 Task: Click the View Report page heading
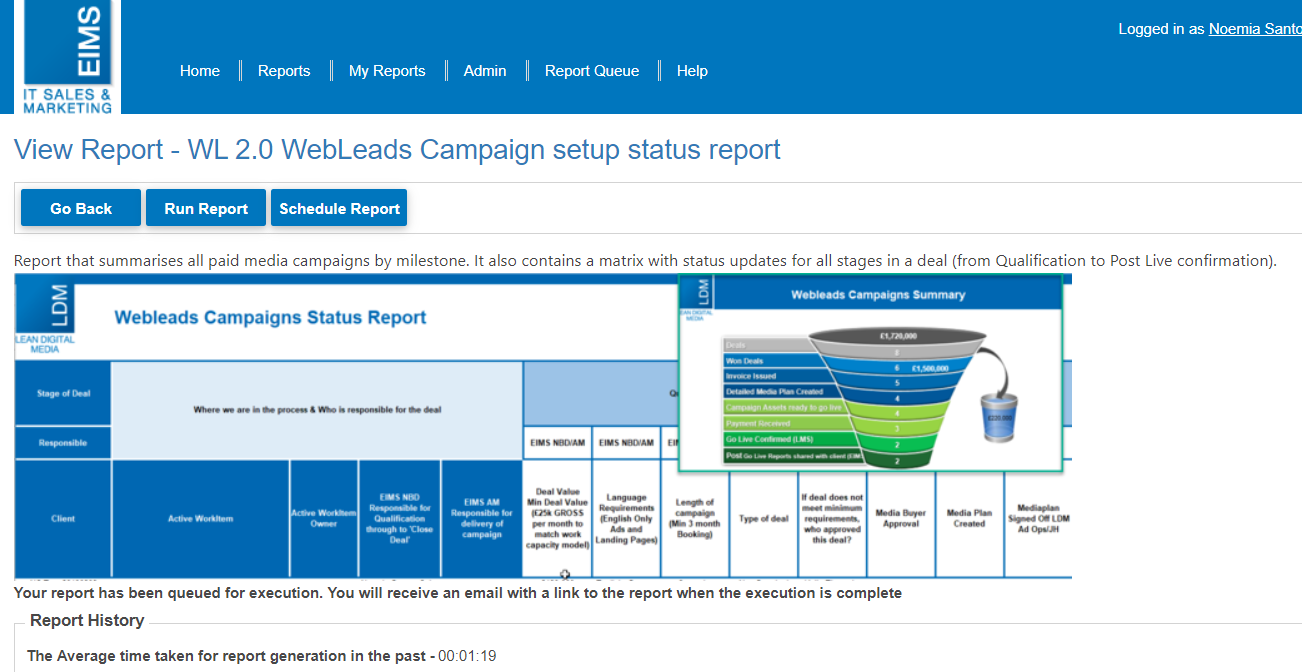pos(397,150)
